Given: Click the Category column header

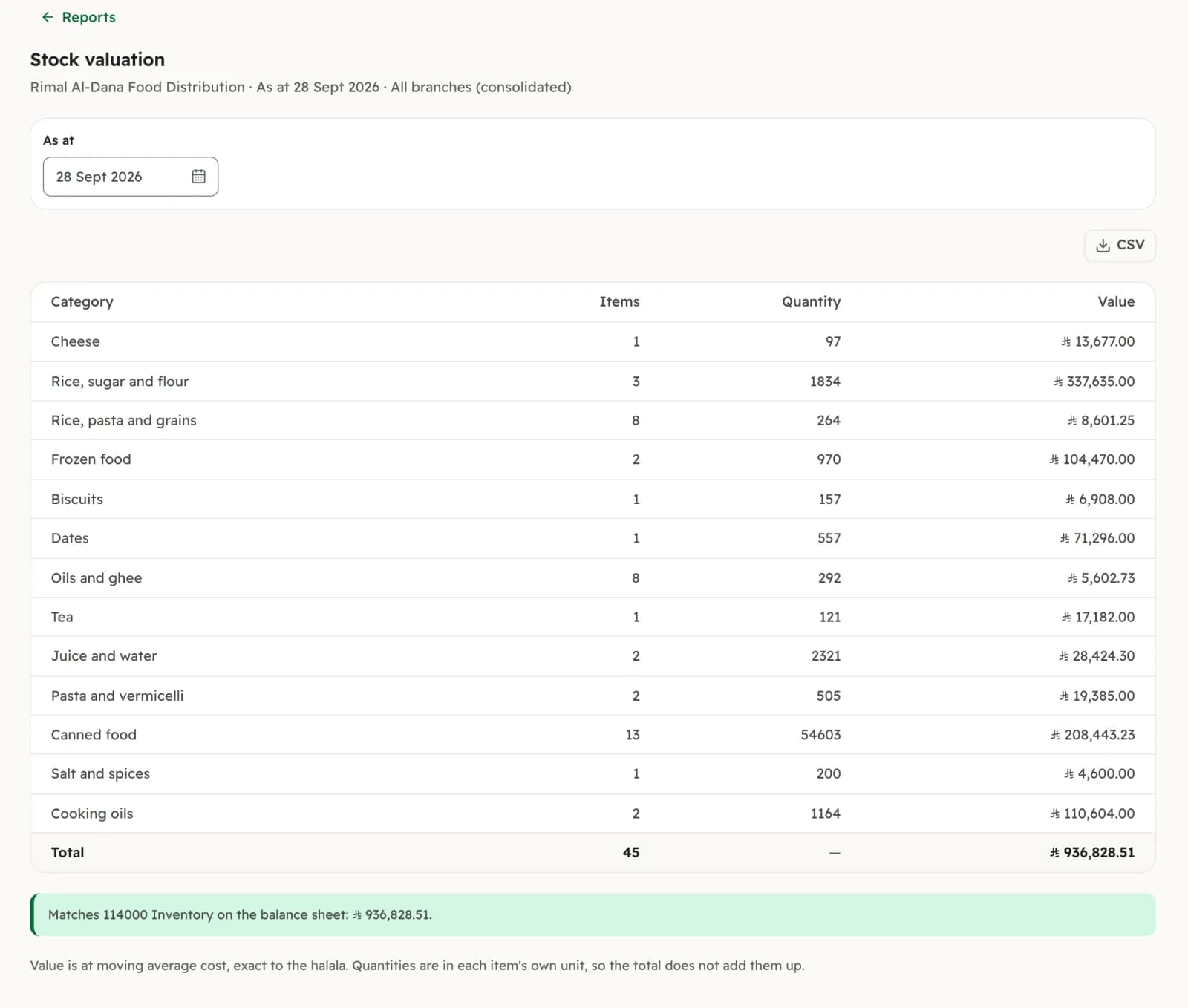Looking at the screenshot, I should [82, 301].
